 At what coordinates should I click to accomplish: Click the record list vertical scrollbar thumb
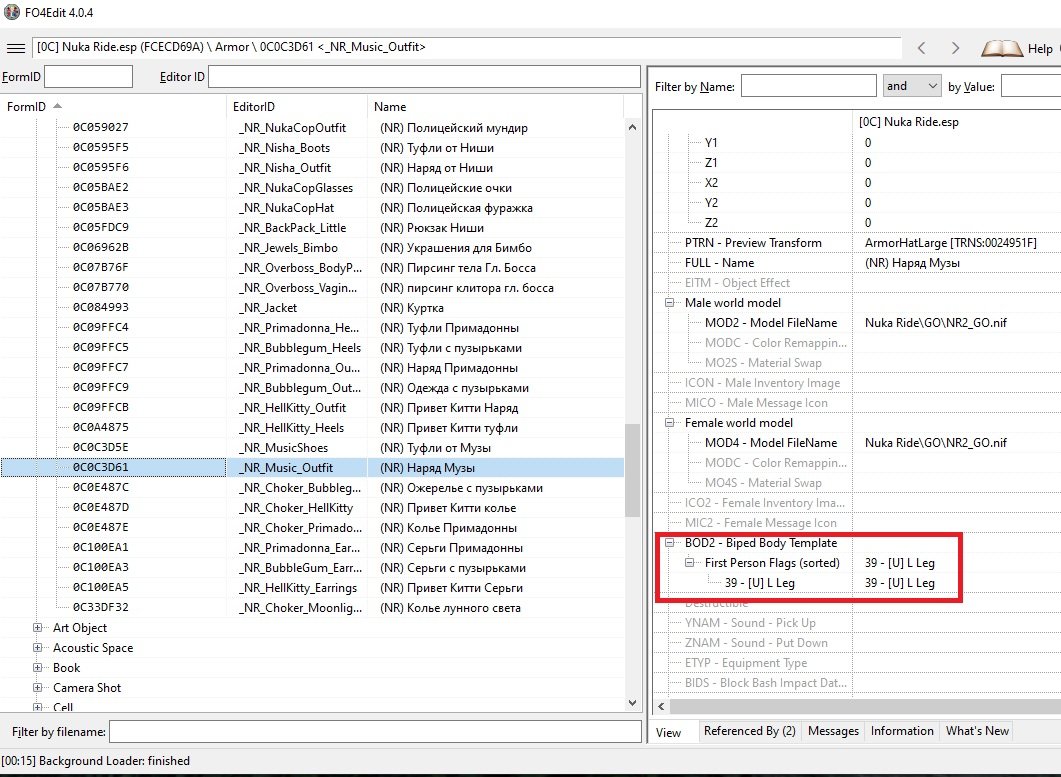[x=632, y=468]
